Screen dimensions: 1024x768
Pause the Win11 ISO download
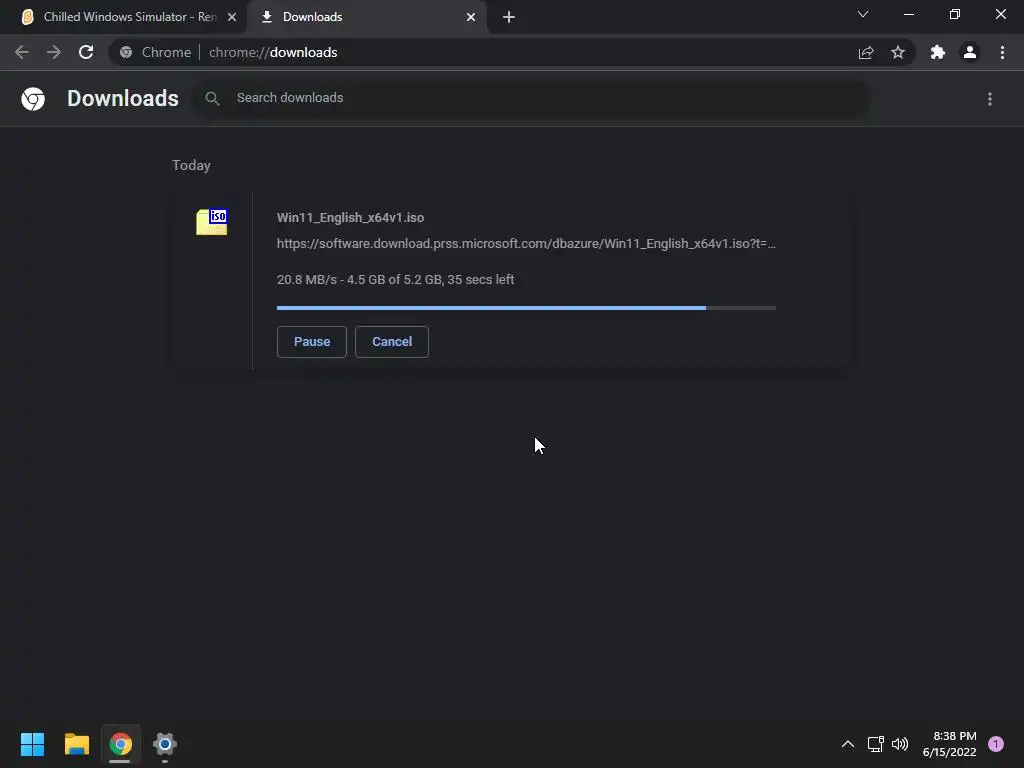coord(312,342)
